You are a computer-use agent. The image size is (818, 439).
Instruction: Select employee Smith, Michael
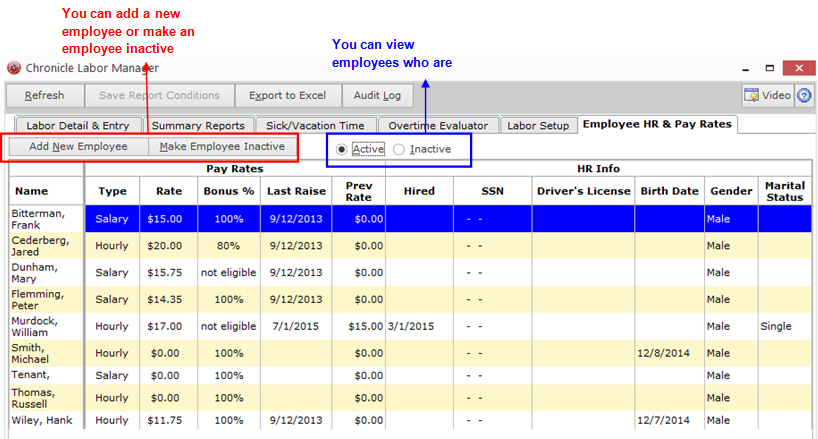[x=46, y=353]
